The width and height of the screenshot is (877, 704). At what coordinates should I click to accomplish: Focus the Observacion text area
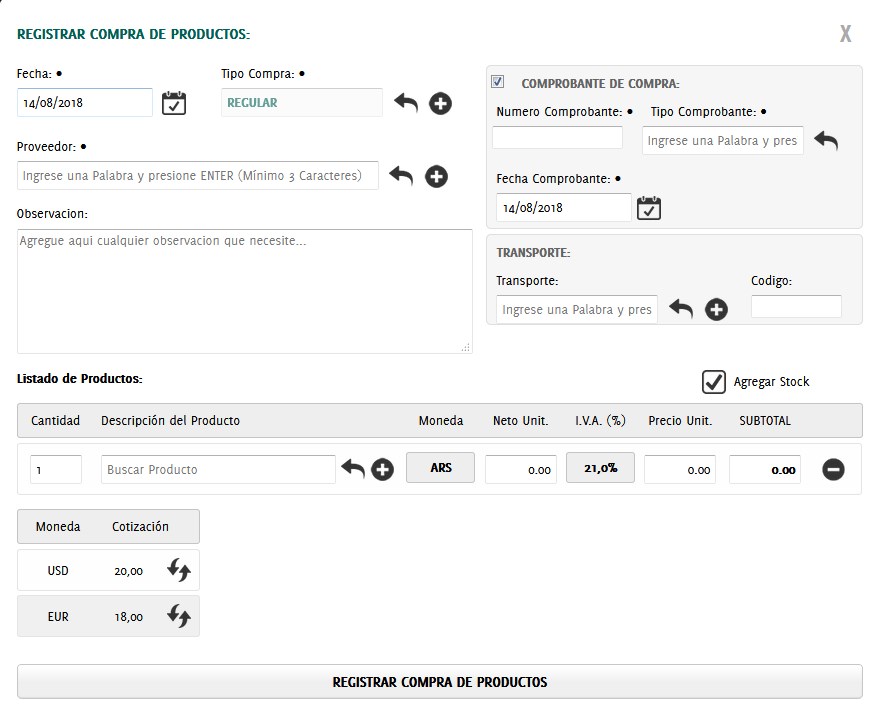(x=244, y=291)
